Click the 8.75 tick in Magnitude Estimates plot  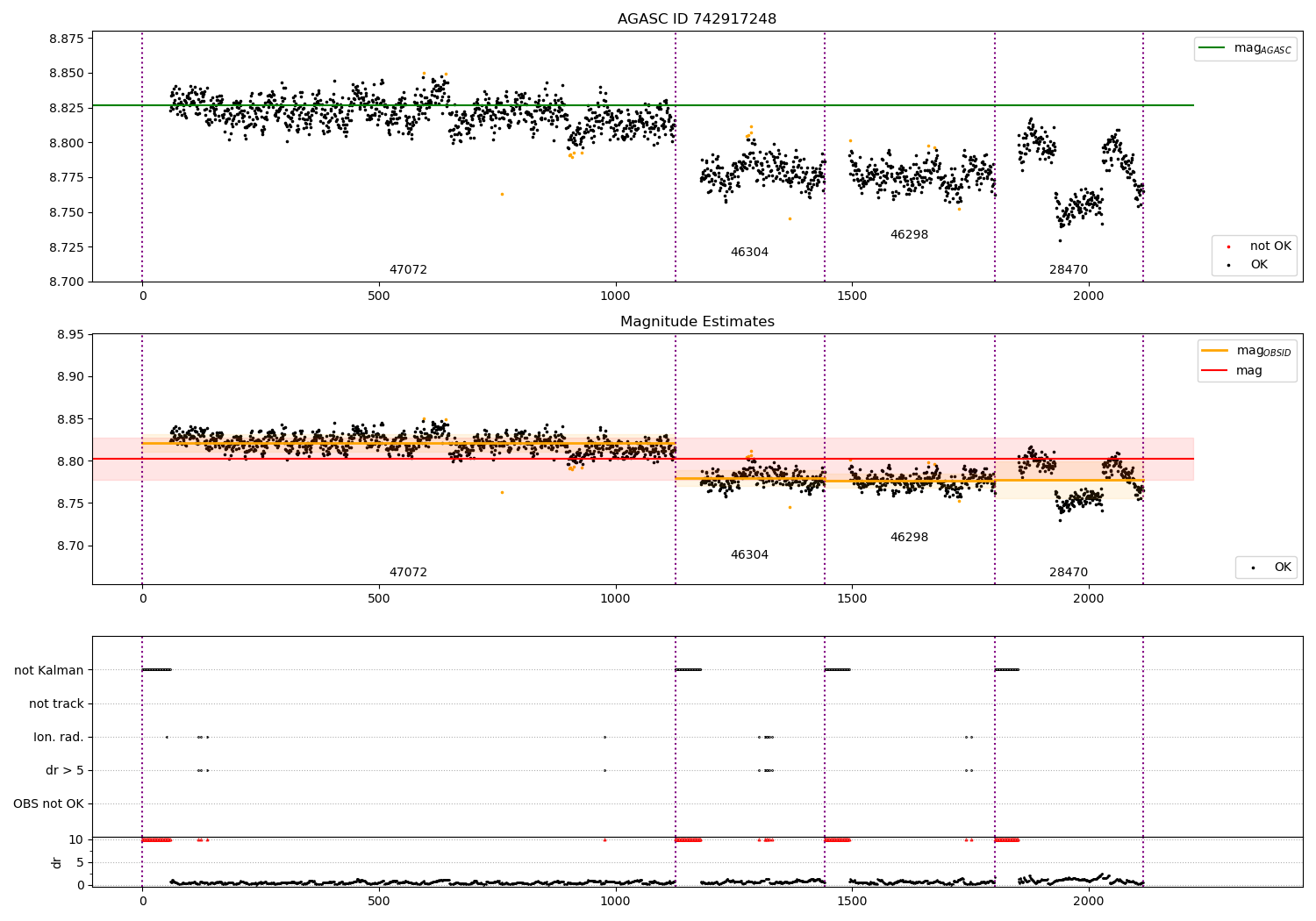70,503
